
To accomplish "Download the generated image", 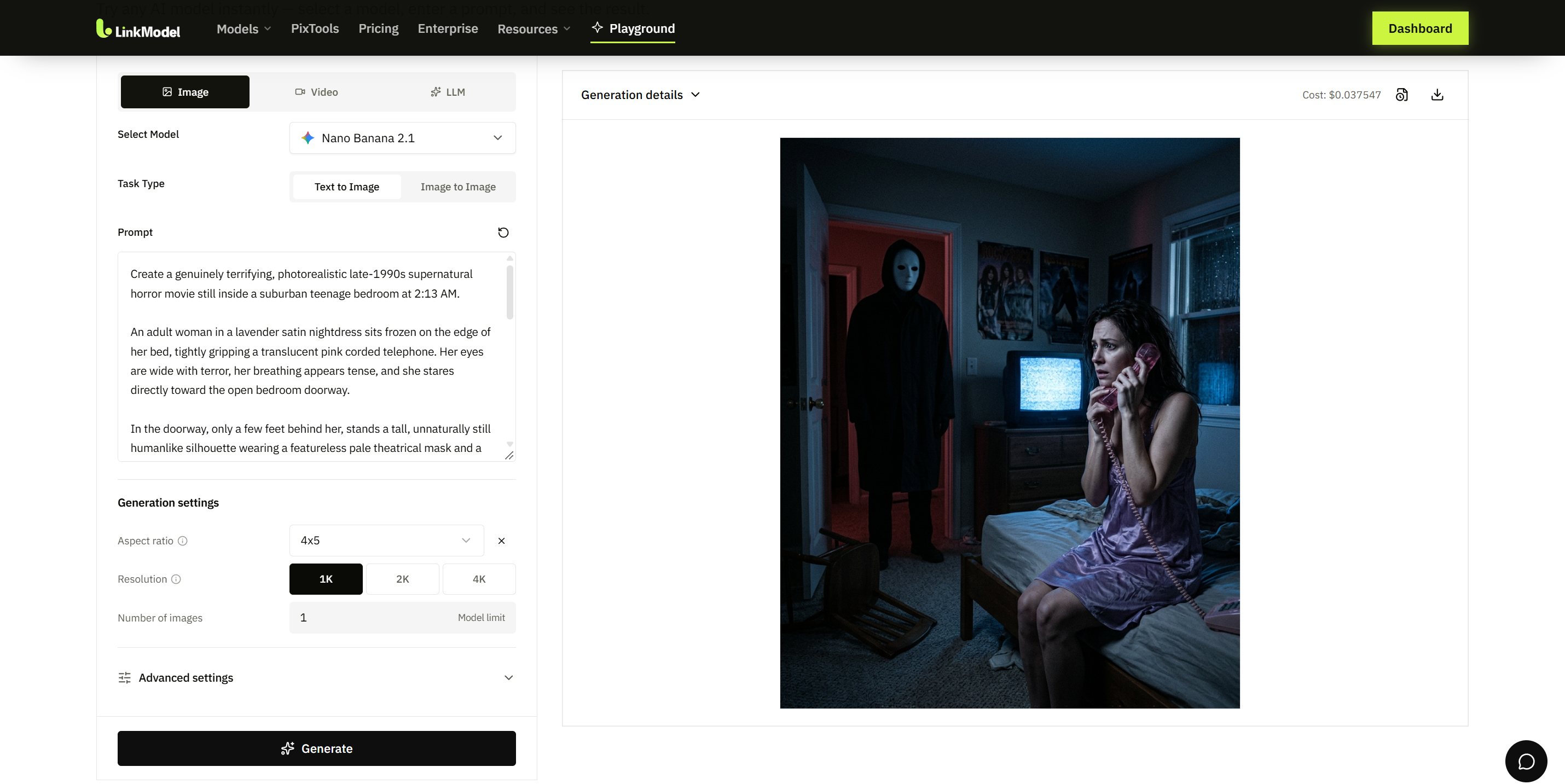I will click(x=1437, y=95).
